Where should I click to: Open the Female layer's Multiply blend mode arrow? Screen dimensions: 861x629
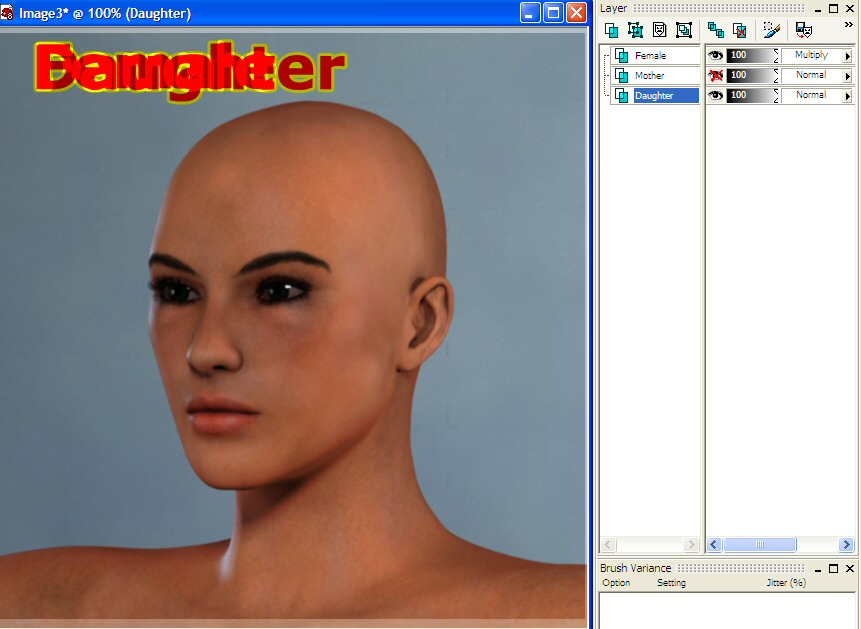click(x=848, y=55)
